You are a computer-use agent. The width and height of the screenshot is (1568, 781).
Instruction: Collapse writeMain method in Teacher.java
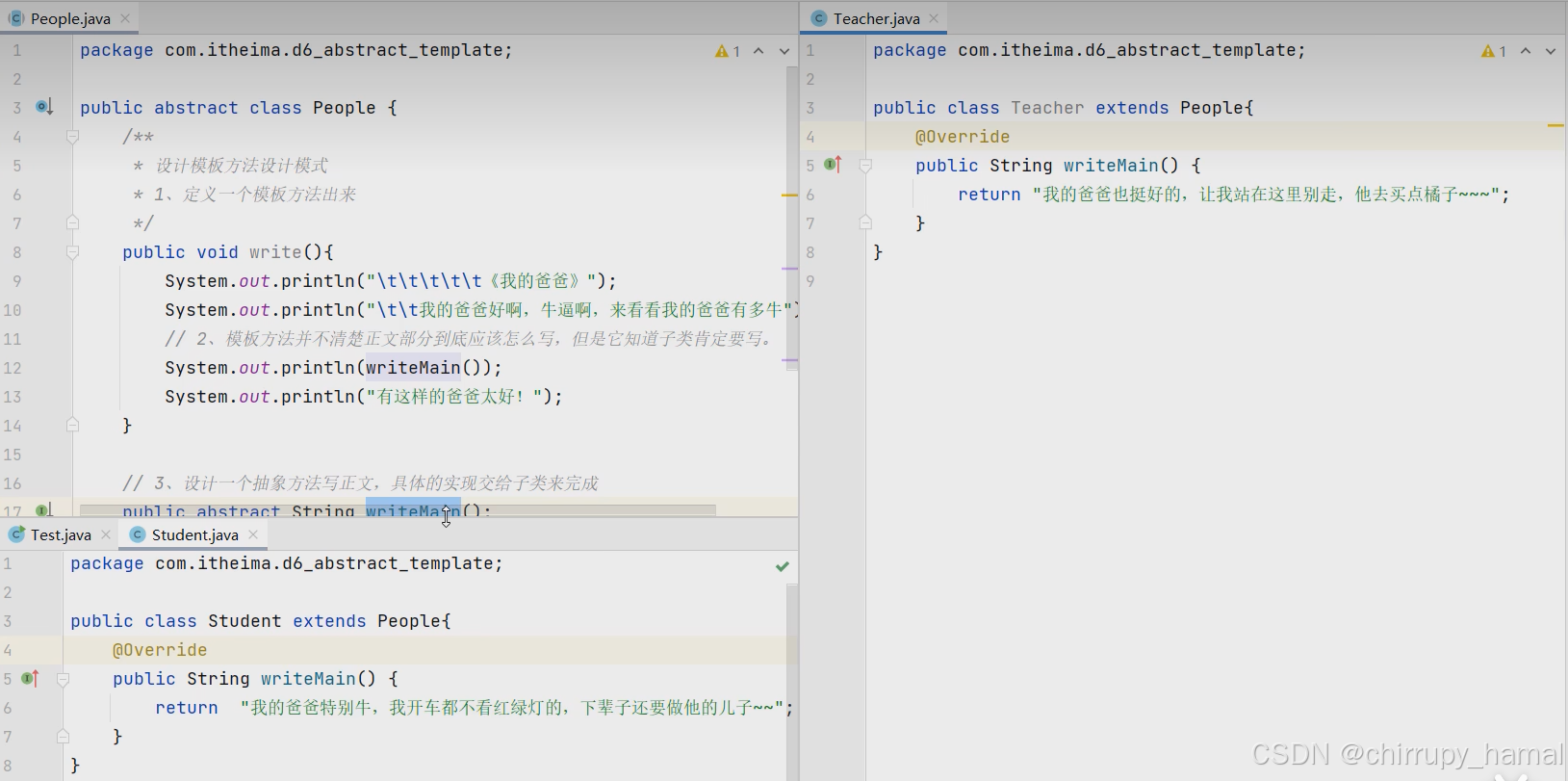[x=865, y=166]
